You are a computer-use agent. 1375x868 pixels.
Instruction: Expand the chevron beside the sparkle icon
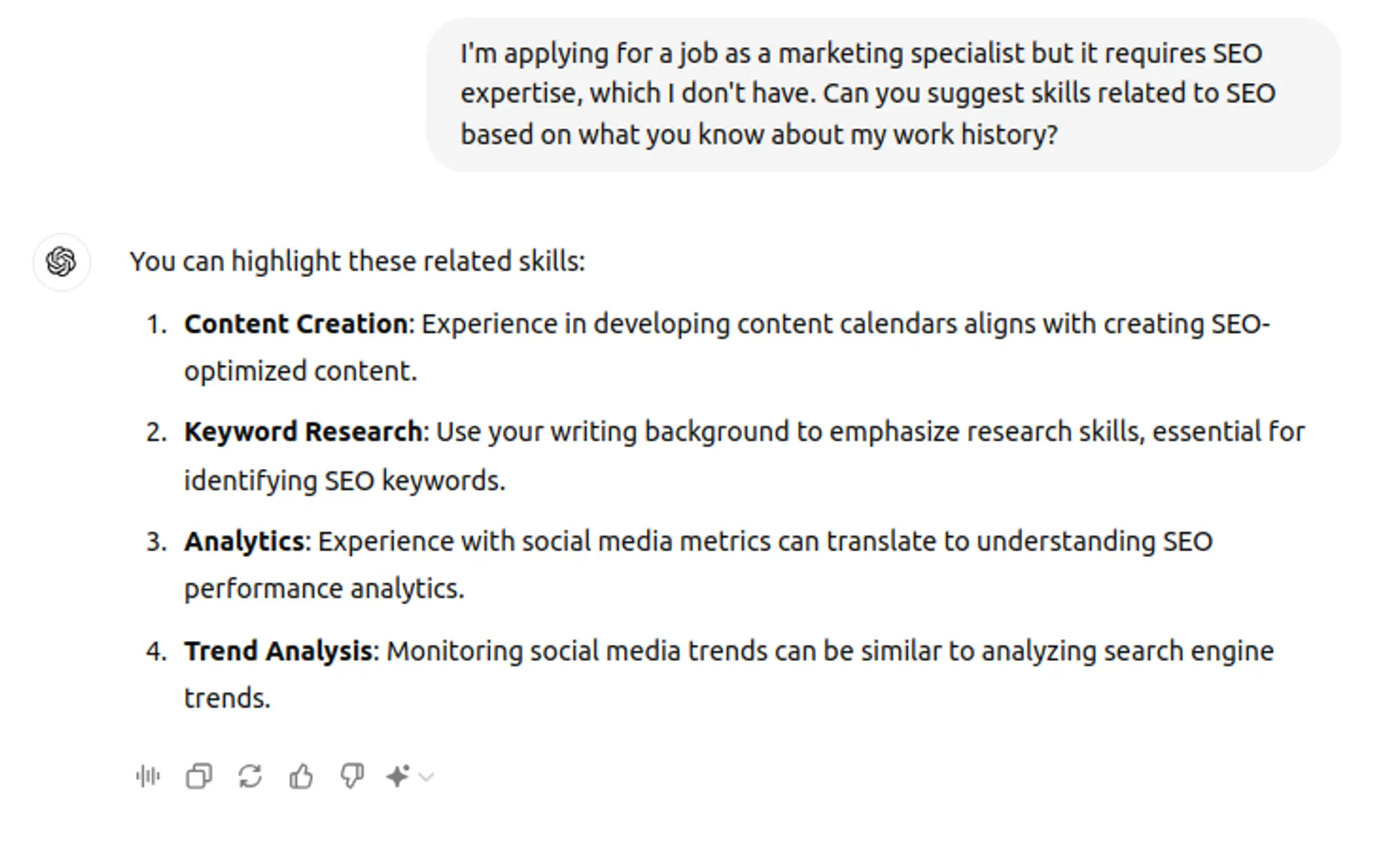click(427, 777)
